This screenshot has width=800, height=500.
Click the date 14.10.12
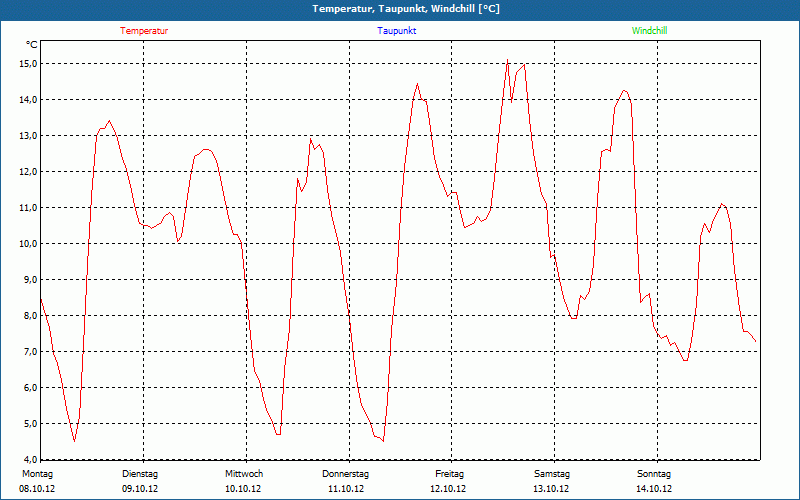[654, 489]
